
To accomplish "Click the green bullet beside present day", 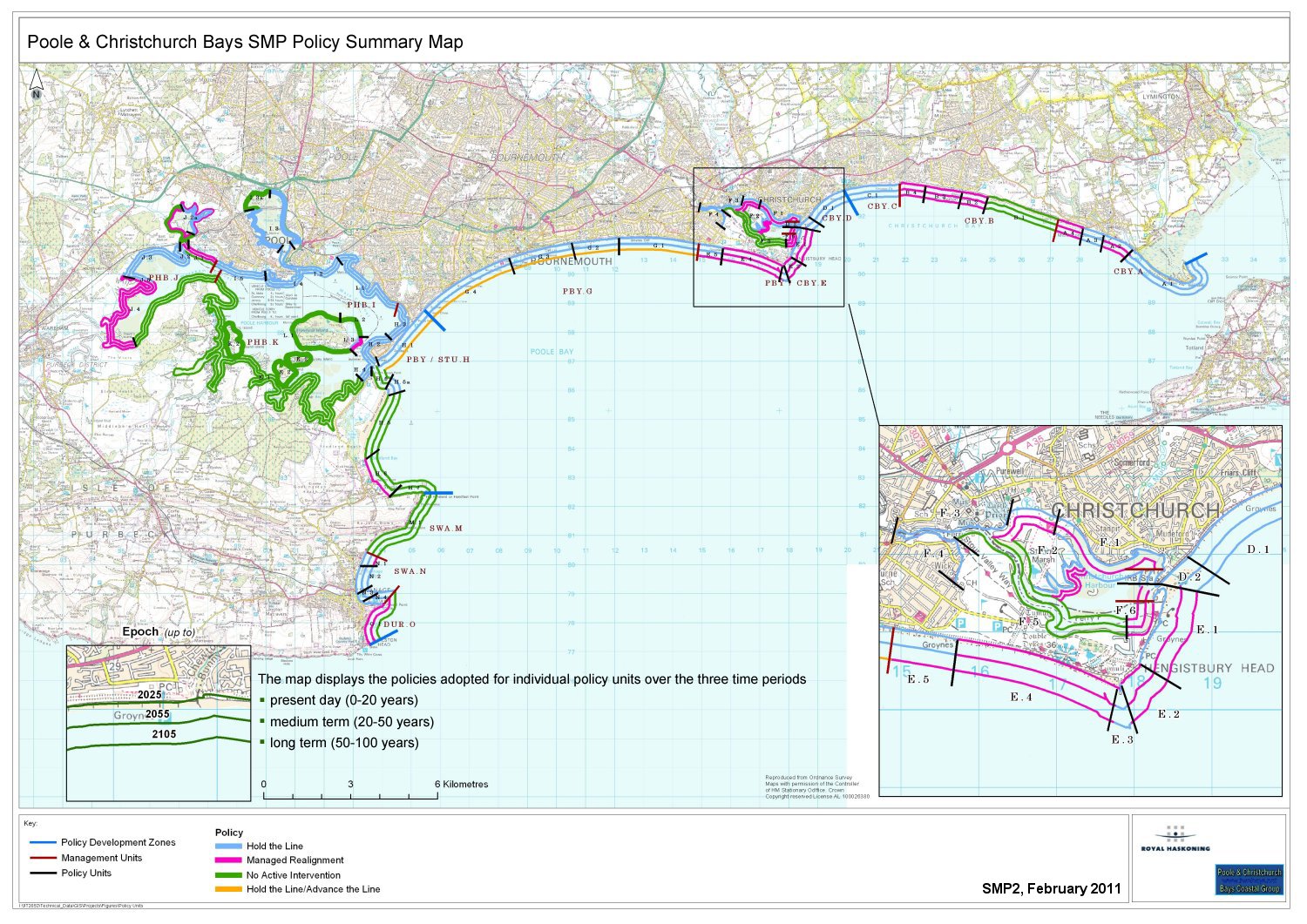I will (x=261, y=700).
